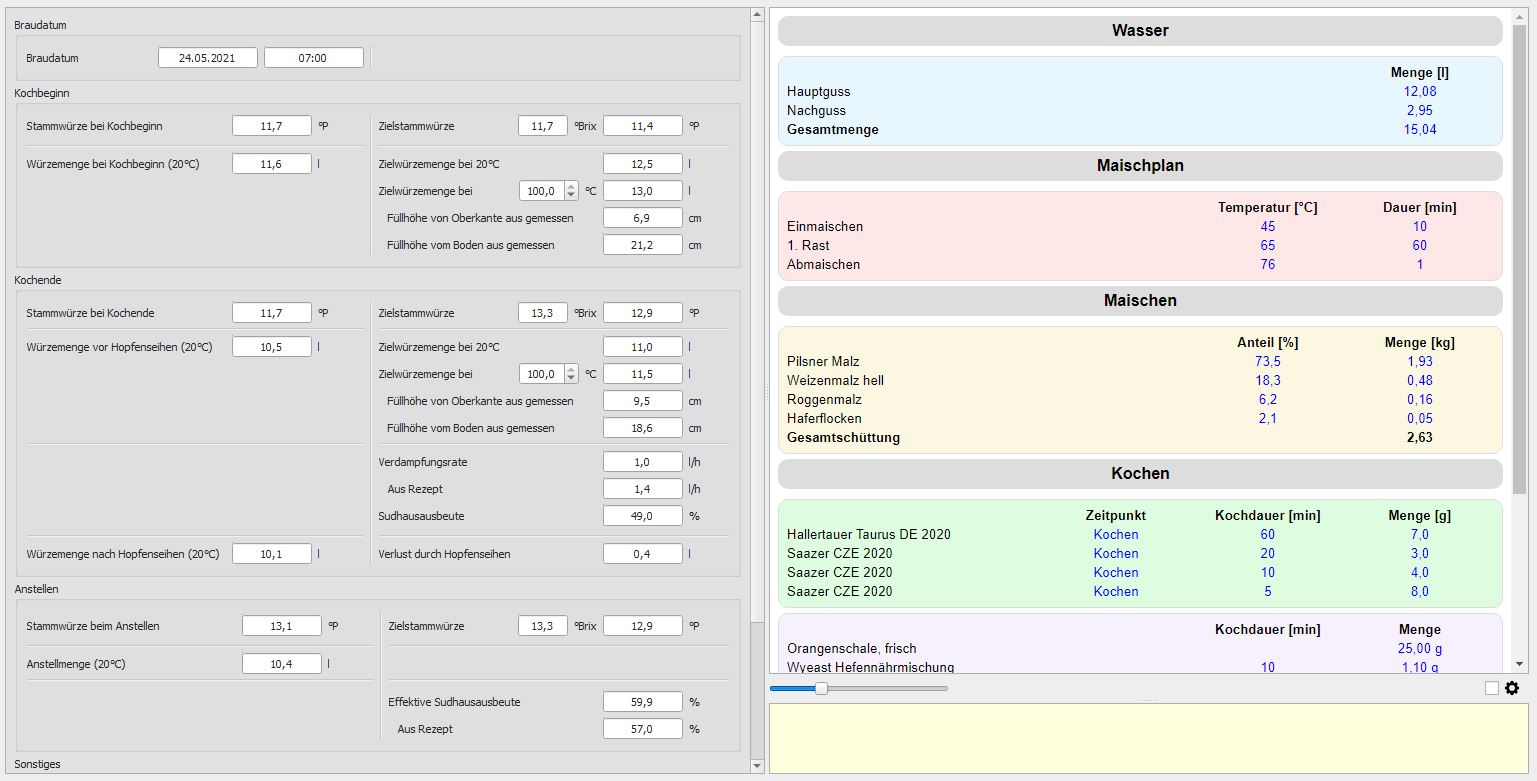Edit Stammwürze bei Kochbeginn value
Image resolution: width=1537 pixels, height=781 pixels.
[x=271, y=126]
